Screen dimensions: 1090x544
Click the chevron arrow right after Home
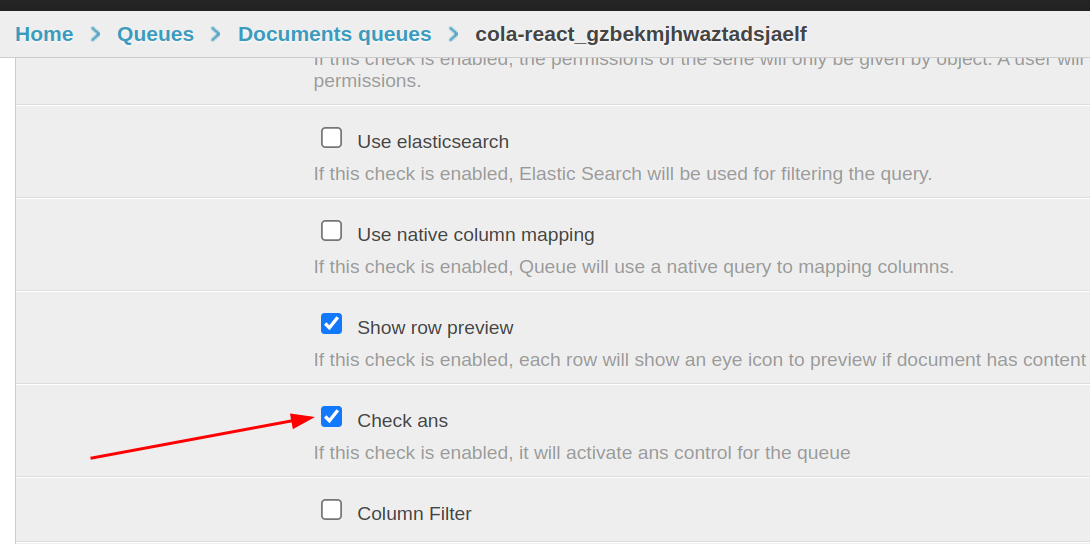point(96,34)
